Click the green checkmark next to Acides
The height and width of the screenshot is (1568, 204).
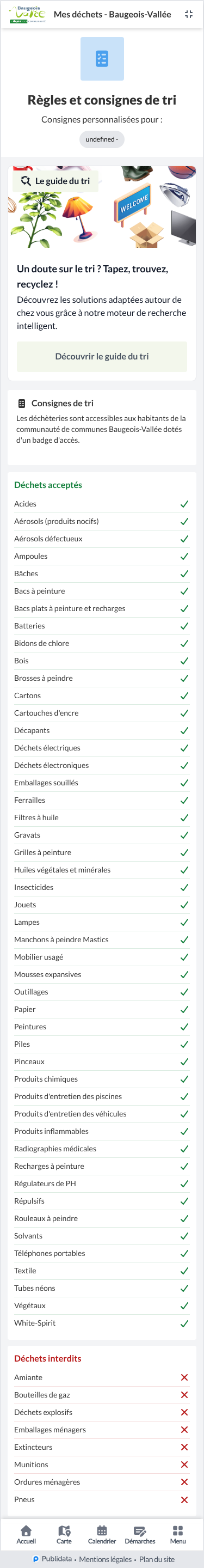[x=184, y=504]
